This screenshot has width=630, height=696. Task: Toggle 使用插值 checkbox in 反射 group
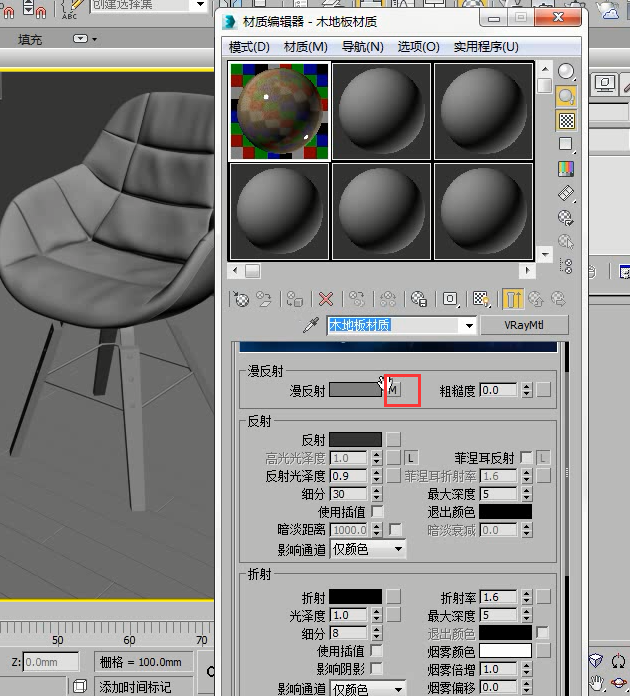377,512
